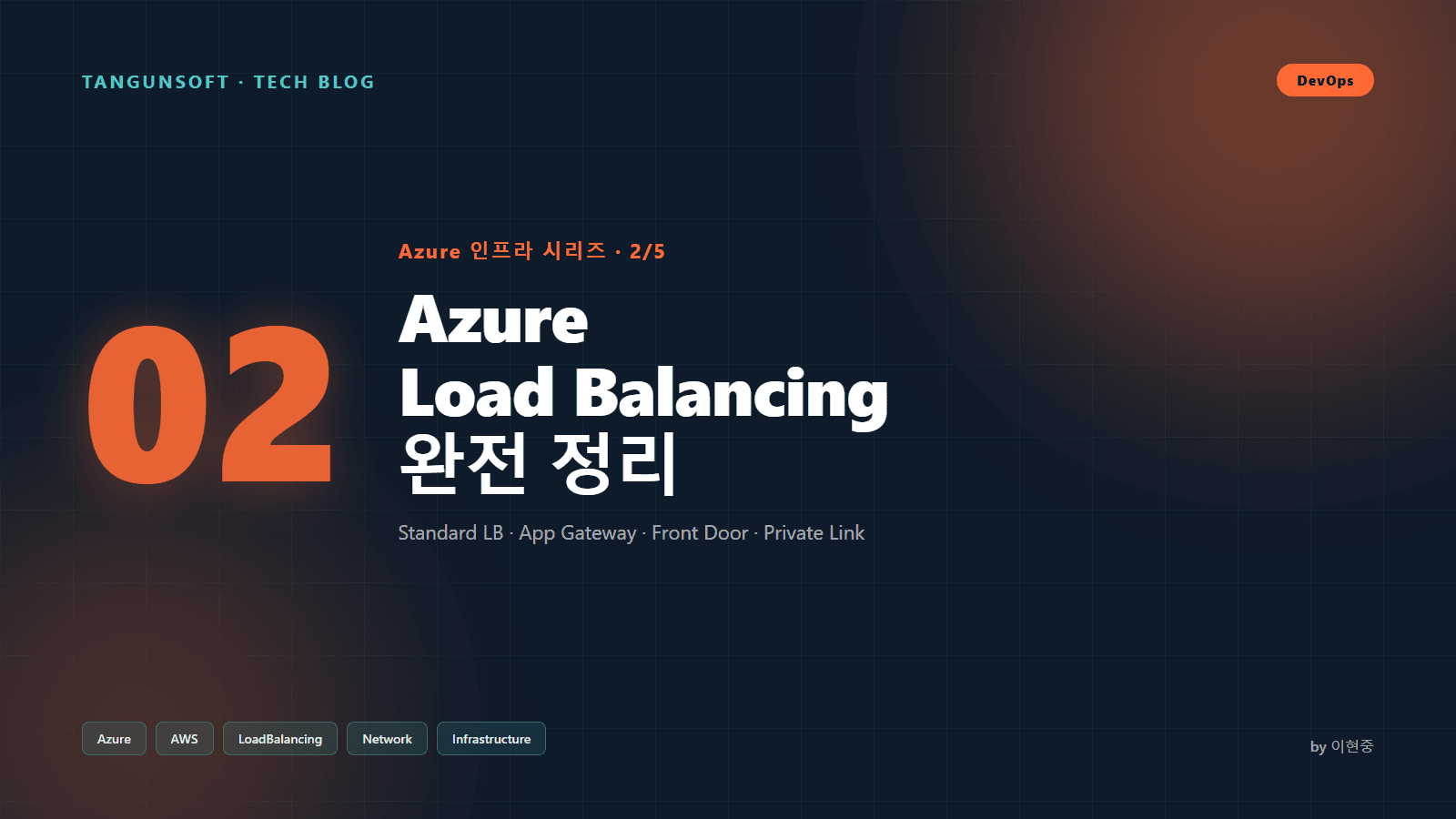Click the 'Azure' headline word

point(493,319)
